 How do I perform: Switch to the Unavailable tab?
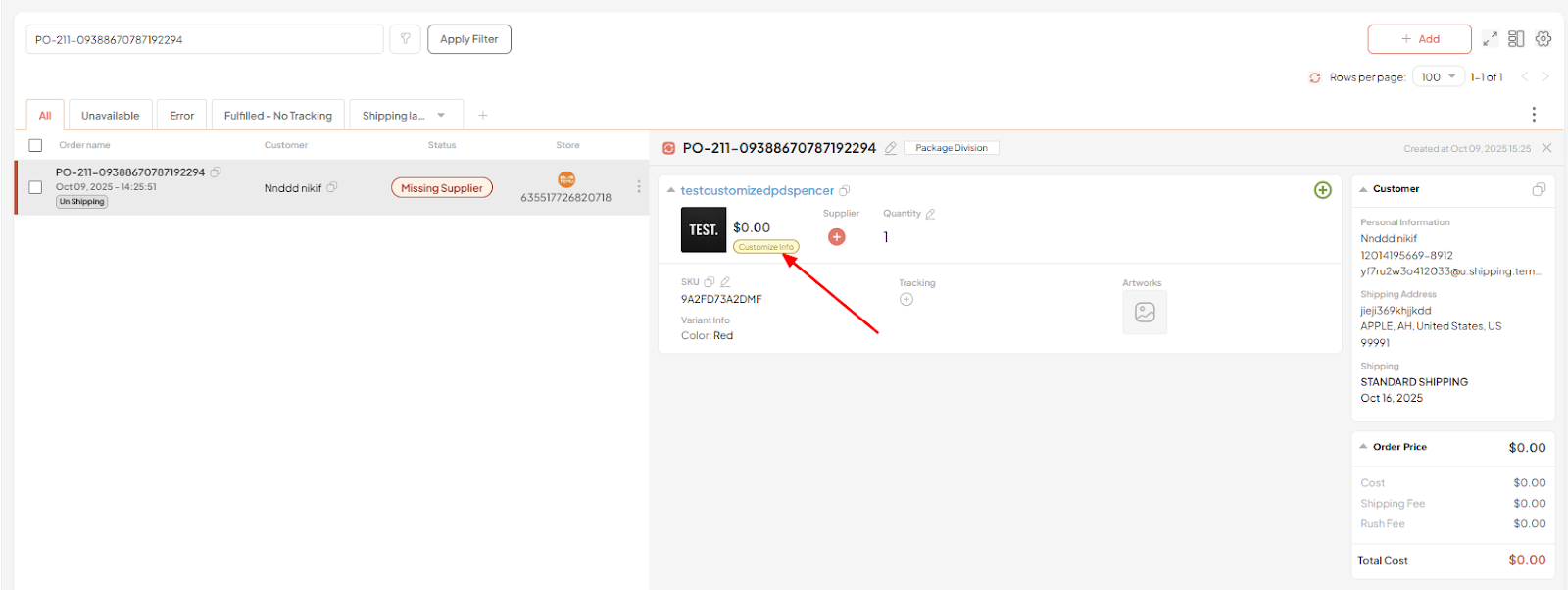click(x=110, y=116)
